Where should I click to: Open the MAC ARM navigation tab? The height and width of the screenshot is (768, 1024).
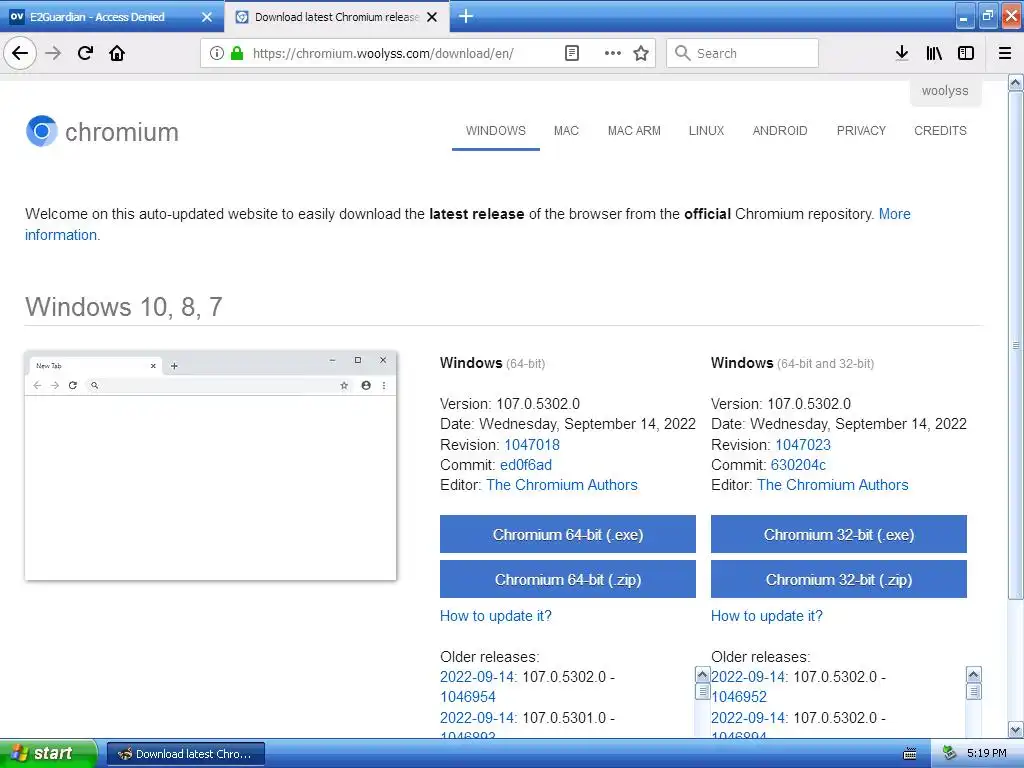tap(634, 131)
